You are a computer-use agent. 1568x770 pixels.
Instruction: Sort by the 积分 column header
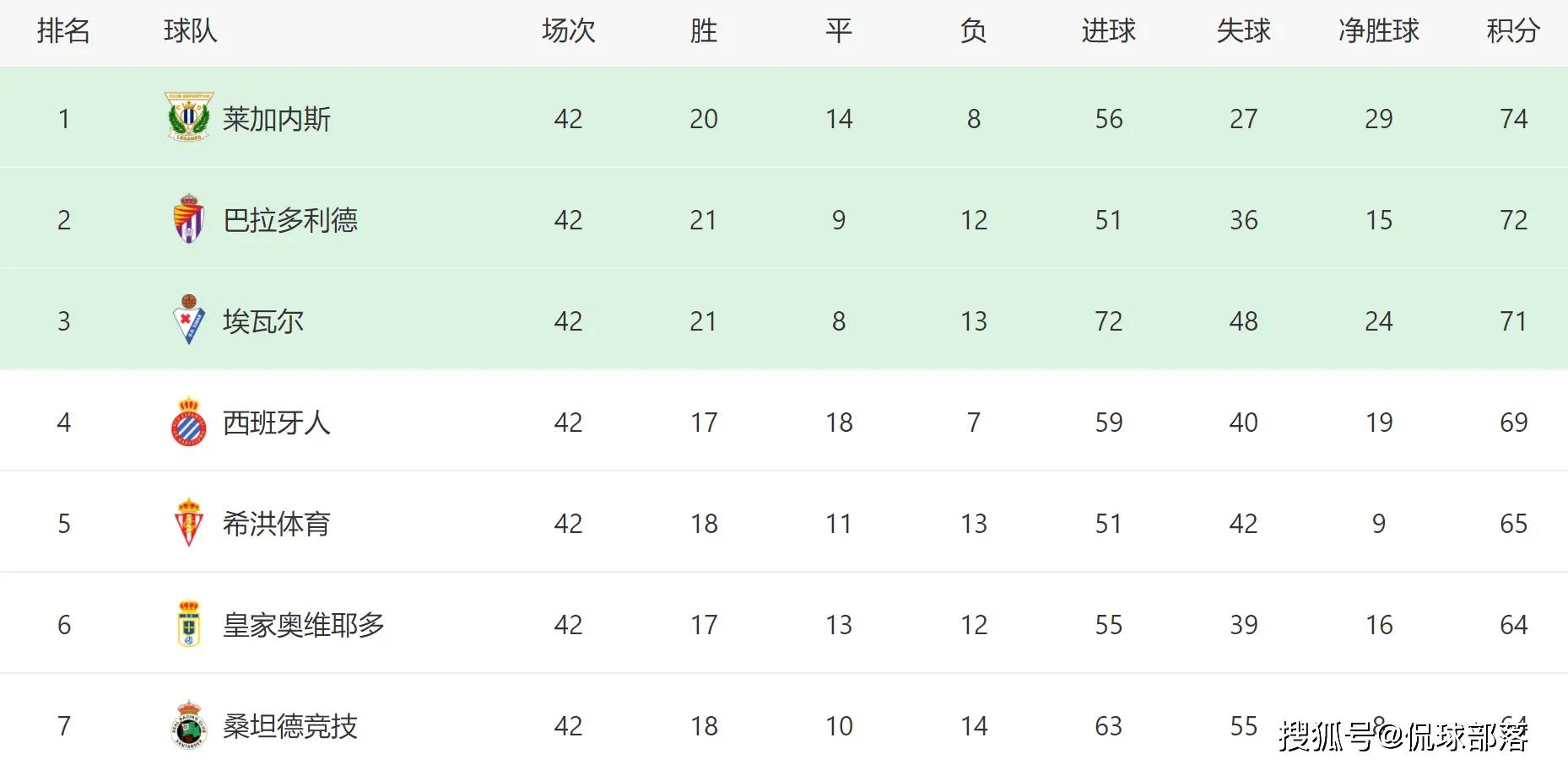point(1513,31)
